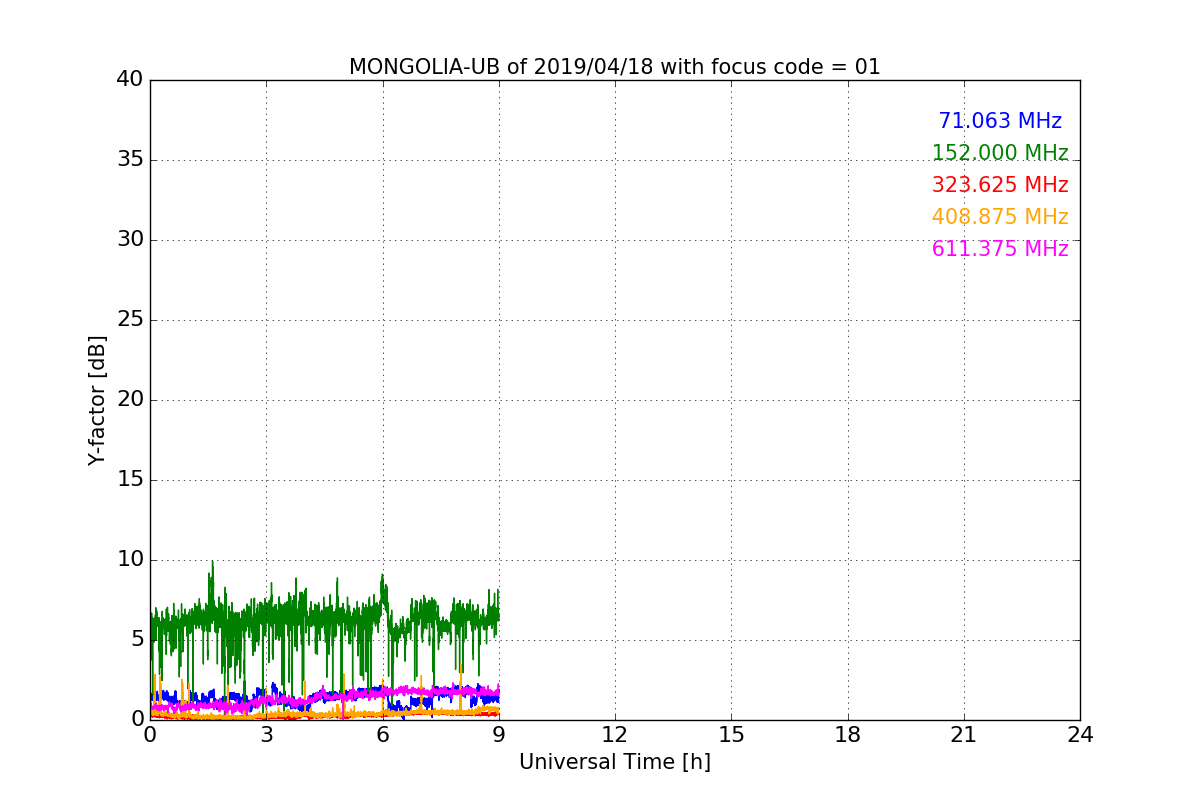Select the 611.375 MHz legend label
Image resolution: width=1200 pixels, height=800 pixels.
1000,249
